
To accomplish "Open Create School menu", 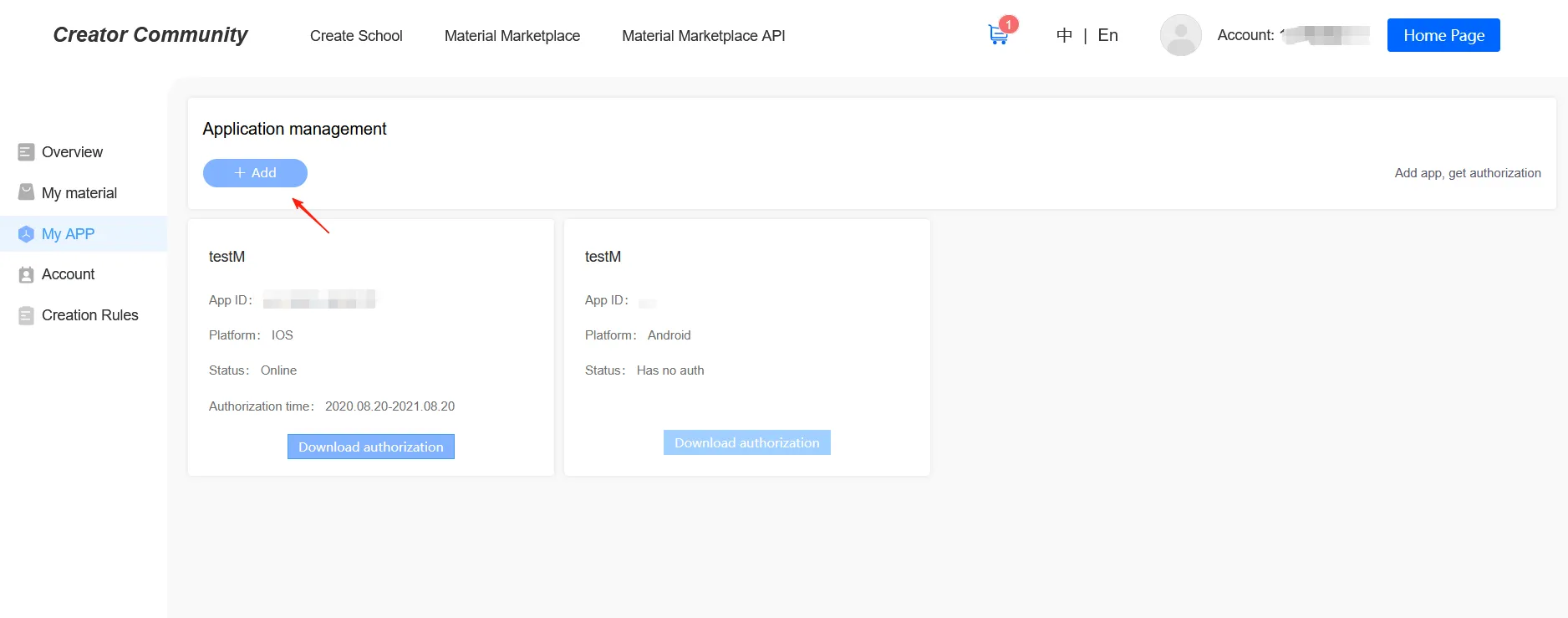I will click(356, 36).
